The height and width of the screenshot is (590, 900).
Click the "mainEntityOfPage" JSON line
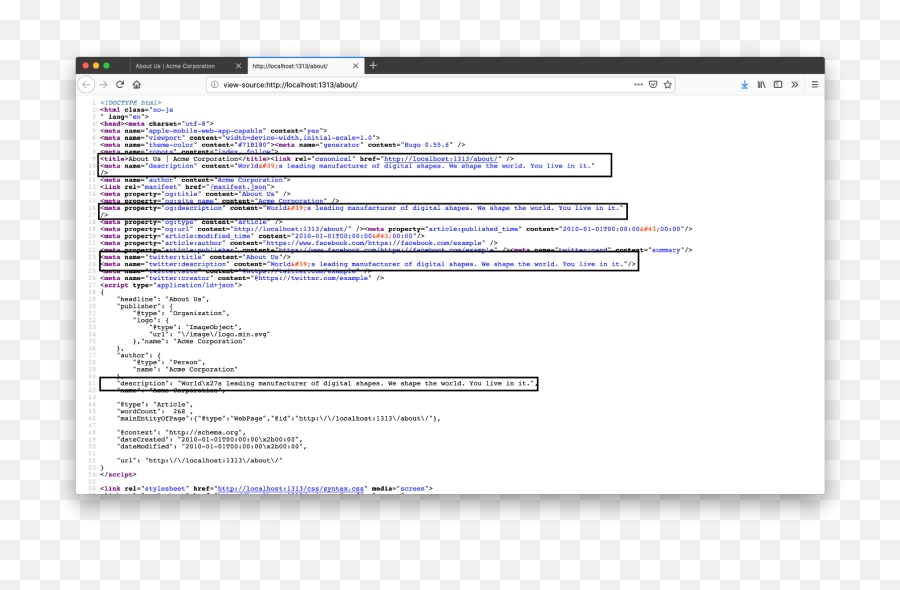(278, 418)
